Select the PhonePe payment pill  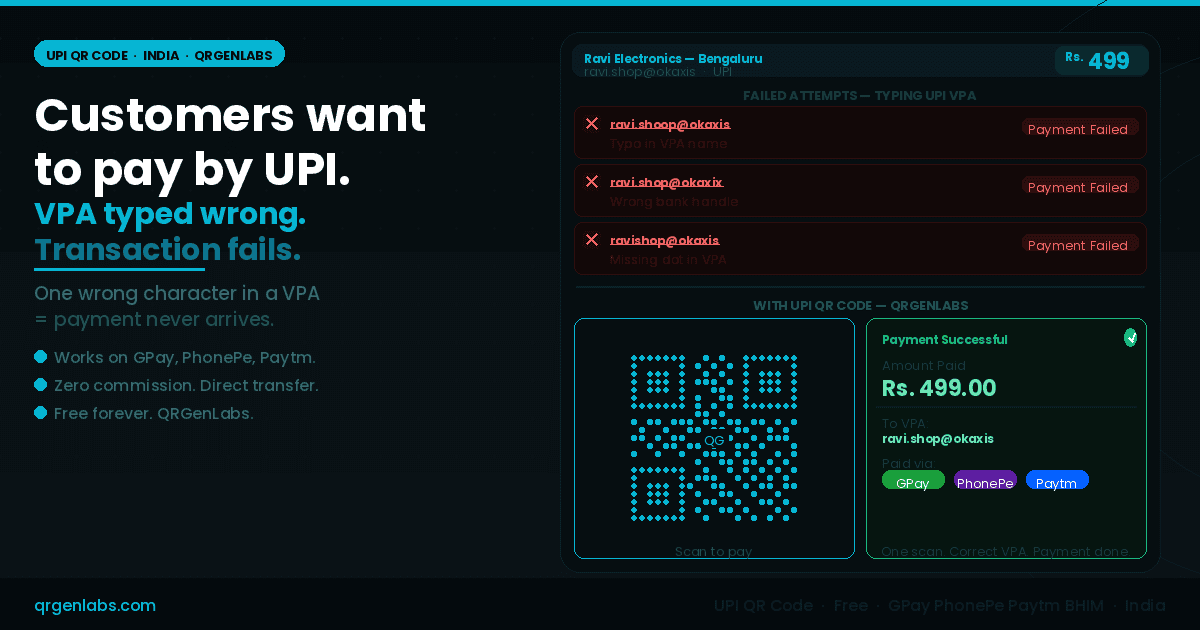click(x=985, y=480)
